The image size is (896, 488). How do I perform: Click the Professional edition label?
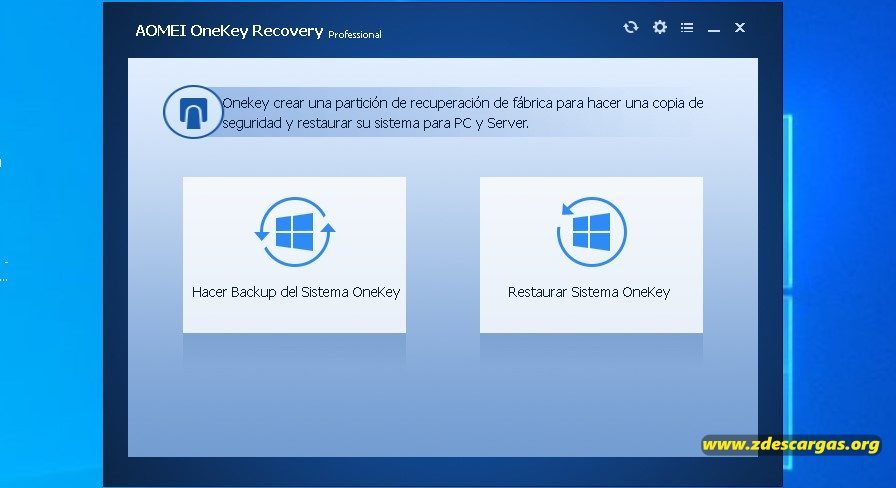[x=355, y=35]
